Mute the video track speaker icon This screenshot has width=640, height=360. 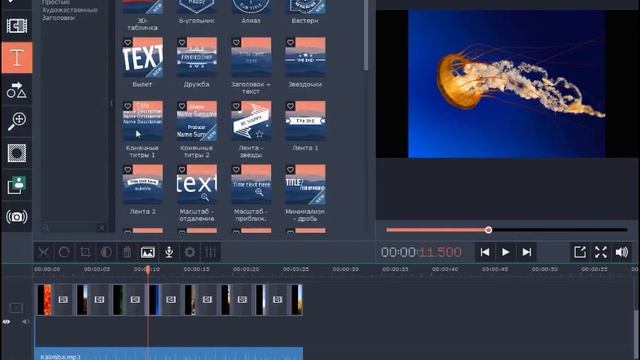pyautogui.click(x=25, y=322)
